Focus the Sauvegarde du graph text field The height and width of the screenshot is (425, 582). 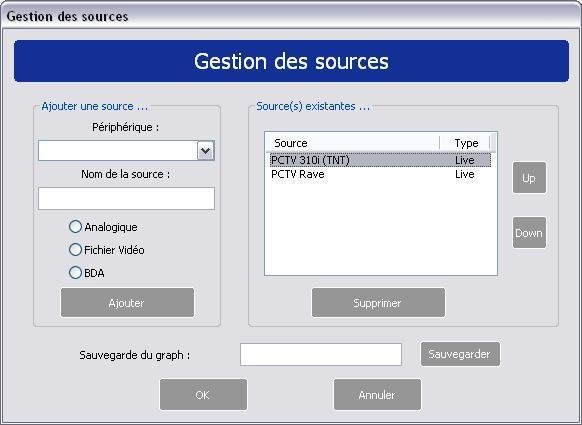pyautogui.click(x=321, y=354)
